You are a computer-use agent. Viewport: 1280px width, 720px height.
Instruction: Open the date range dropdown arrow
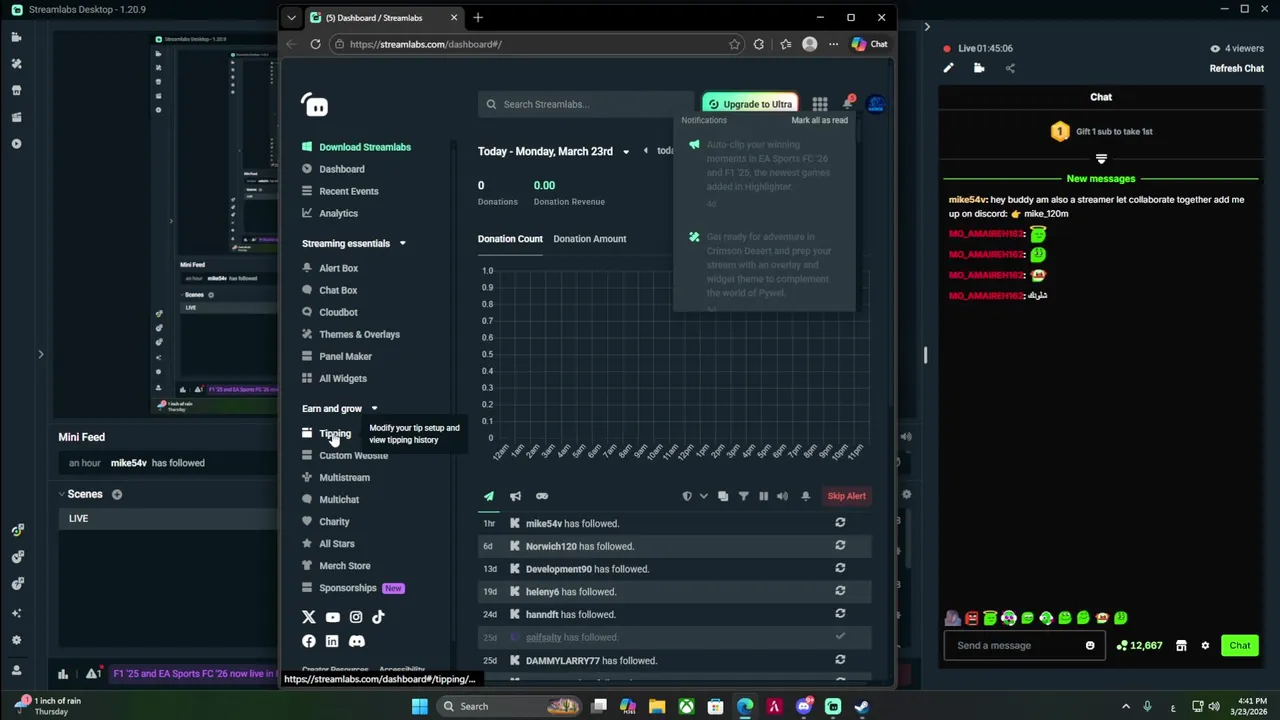626,152
